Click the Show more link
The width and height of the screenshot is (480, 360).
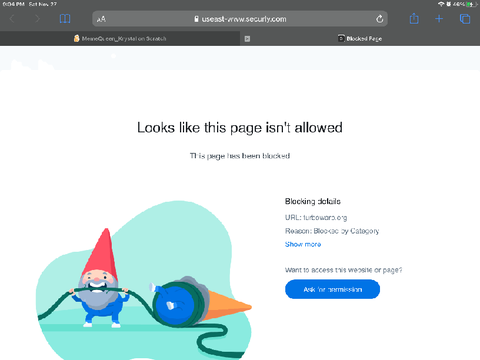pyautogui.click(x=303, y=244)
